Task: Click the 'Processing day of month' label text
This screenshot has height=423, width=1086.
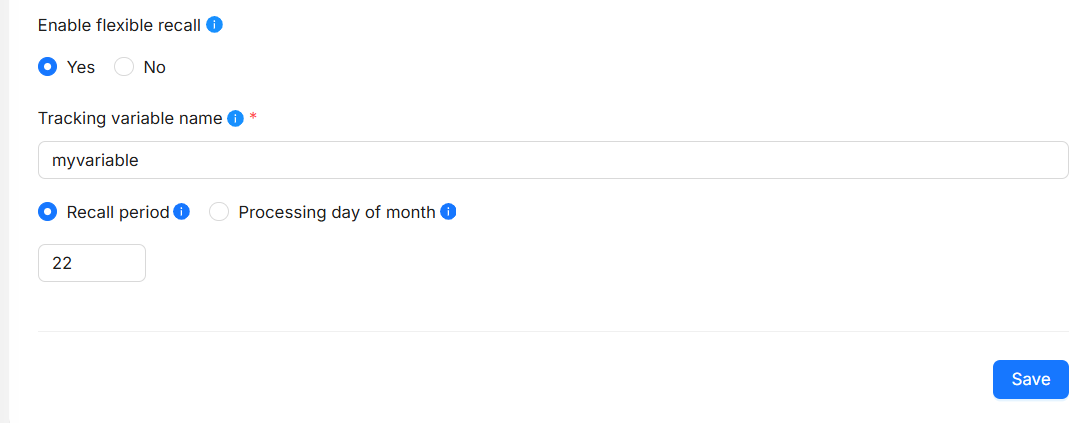Action: [x=337, y=212]
